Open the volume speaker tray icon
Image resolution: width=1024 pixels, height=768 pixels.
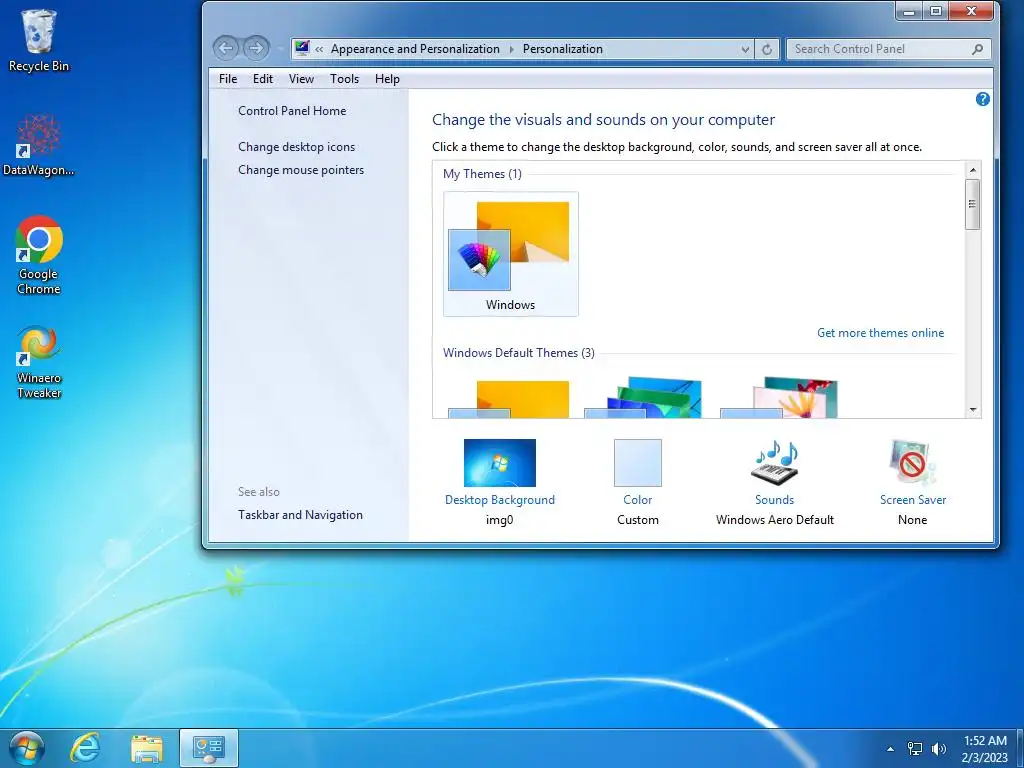click(939, 749)
